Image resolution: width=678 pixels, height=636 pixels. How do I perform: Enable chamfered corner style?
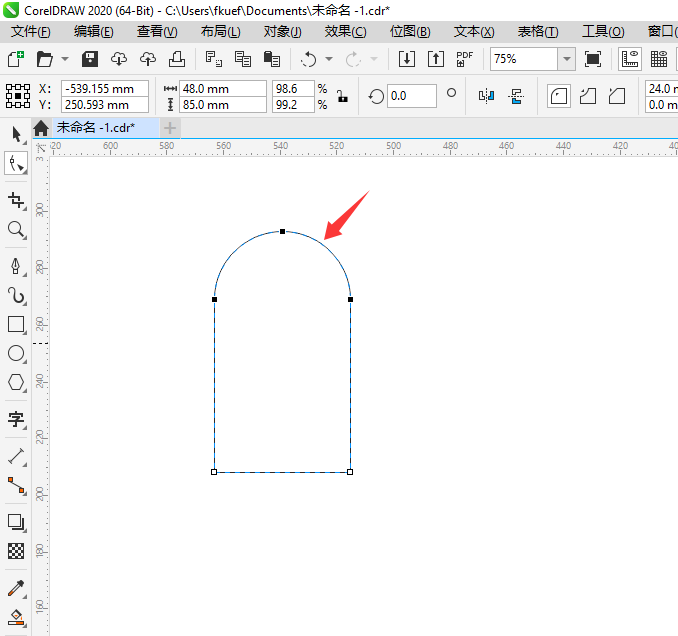[617, 96]
